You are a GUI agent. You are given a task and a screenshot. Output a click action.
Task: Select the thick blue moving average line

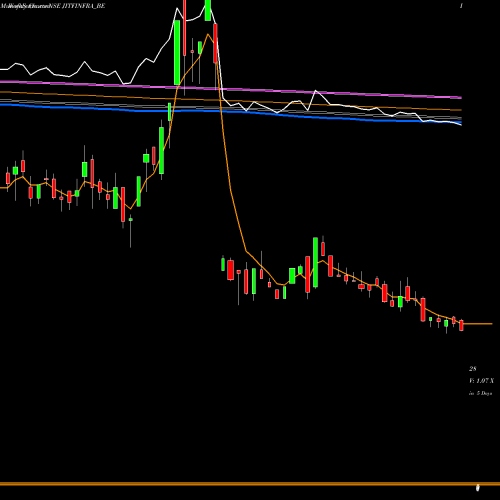pyautogui.click(x=231, y=112)
